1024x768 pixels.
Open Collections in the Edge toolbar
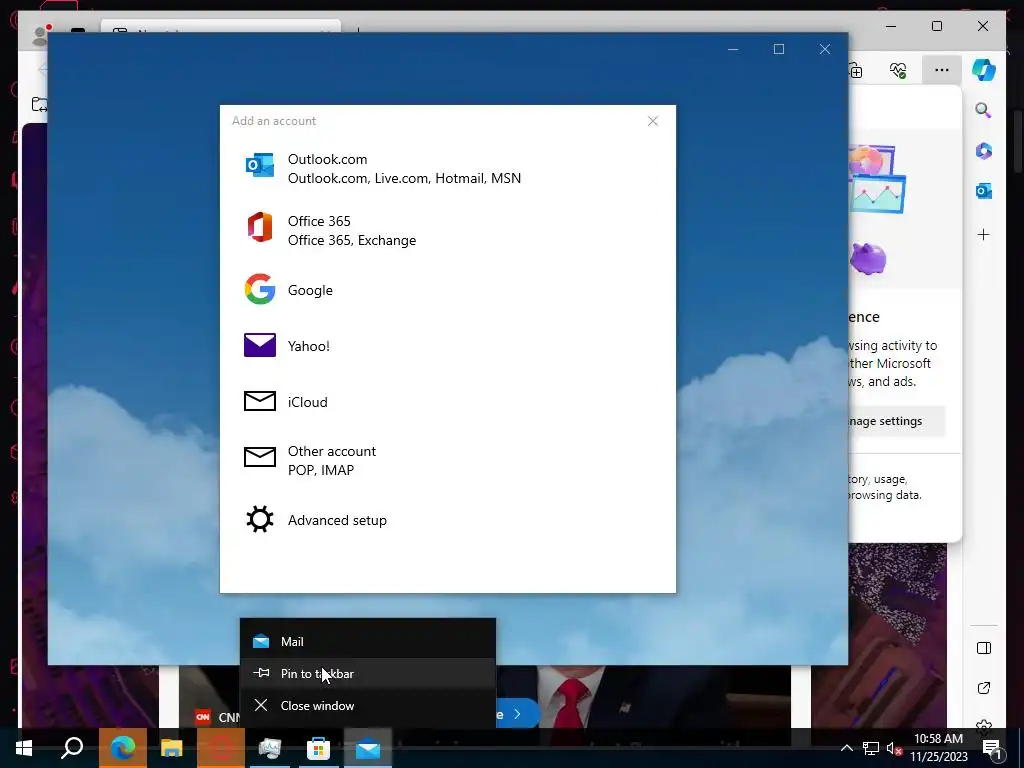click(856, 70)
